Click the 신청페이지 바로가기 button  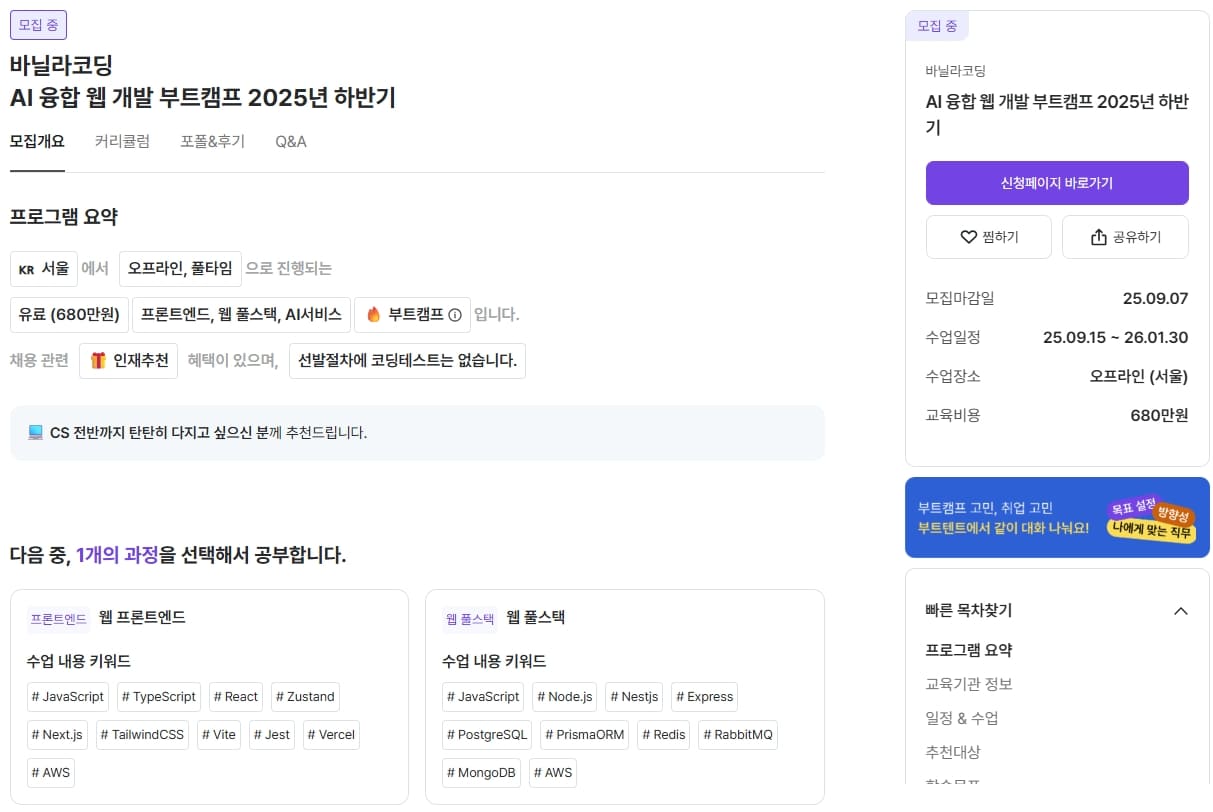pyautogui.click(x=1056, y=183)
